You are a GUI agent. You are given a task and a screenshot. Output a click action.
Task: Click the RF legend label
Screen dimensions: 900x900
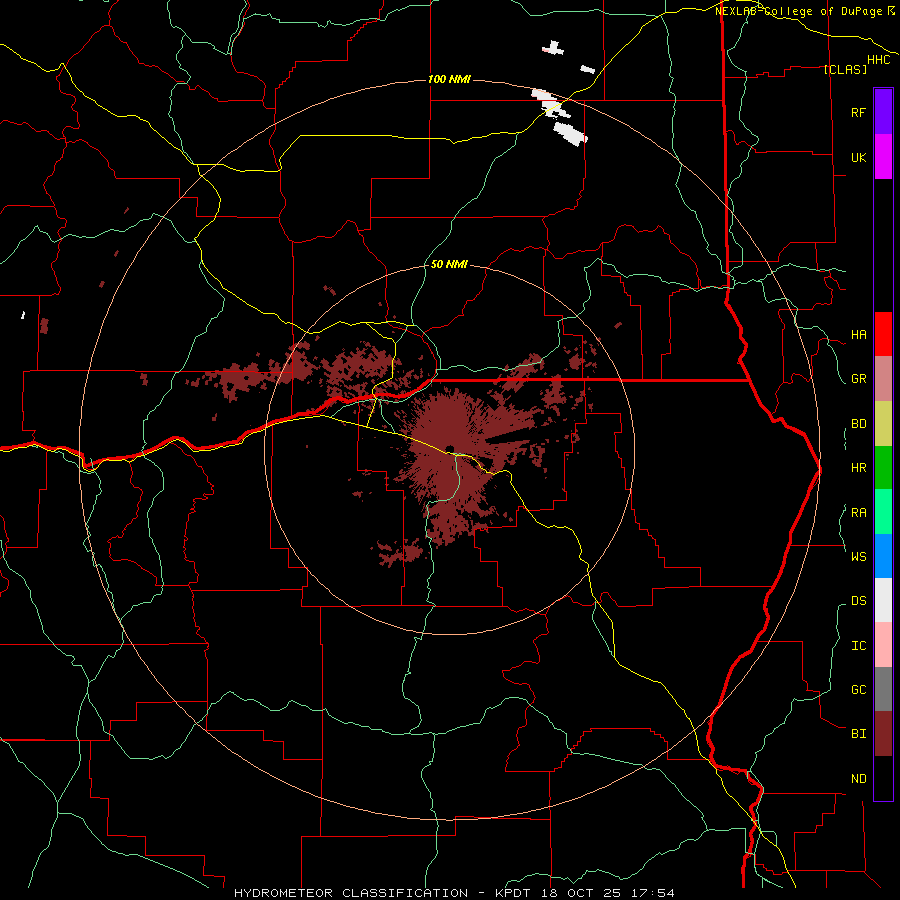[858, 112]
